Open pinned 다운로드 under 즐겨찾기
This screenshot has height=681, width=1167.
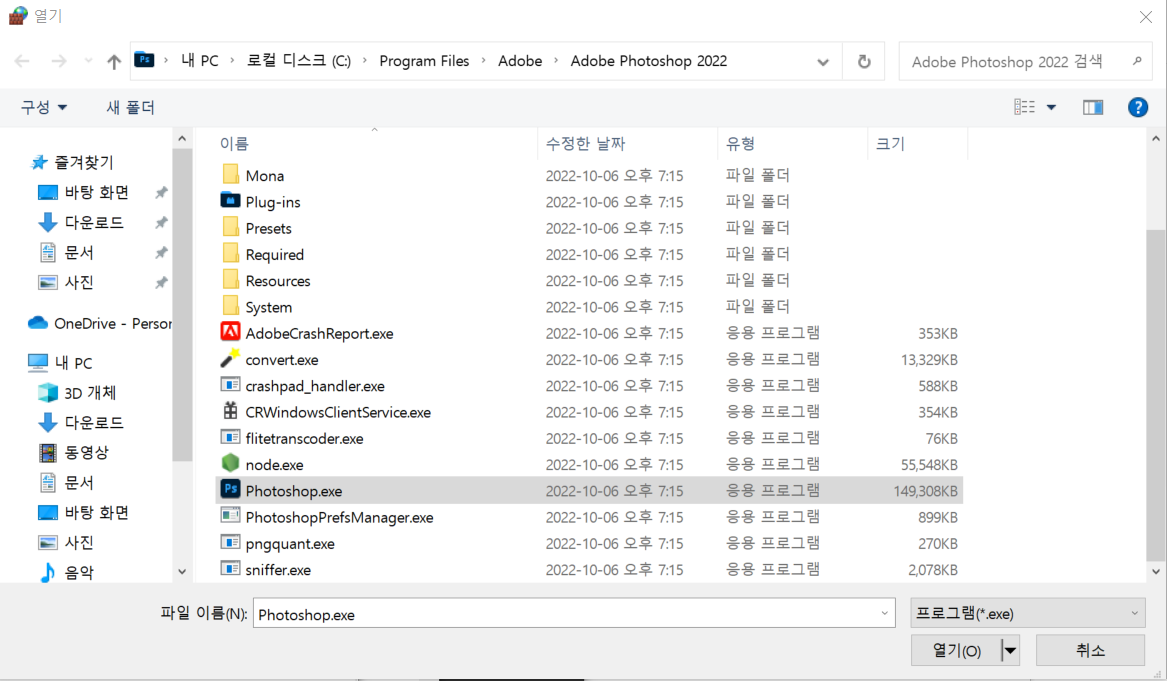tap(94, 223)
